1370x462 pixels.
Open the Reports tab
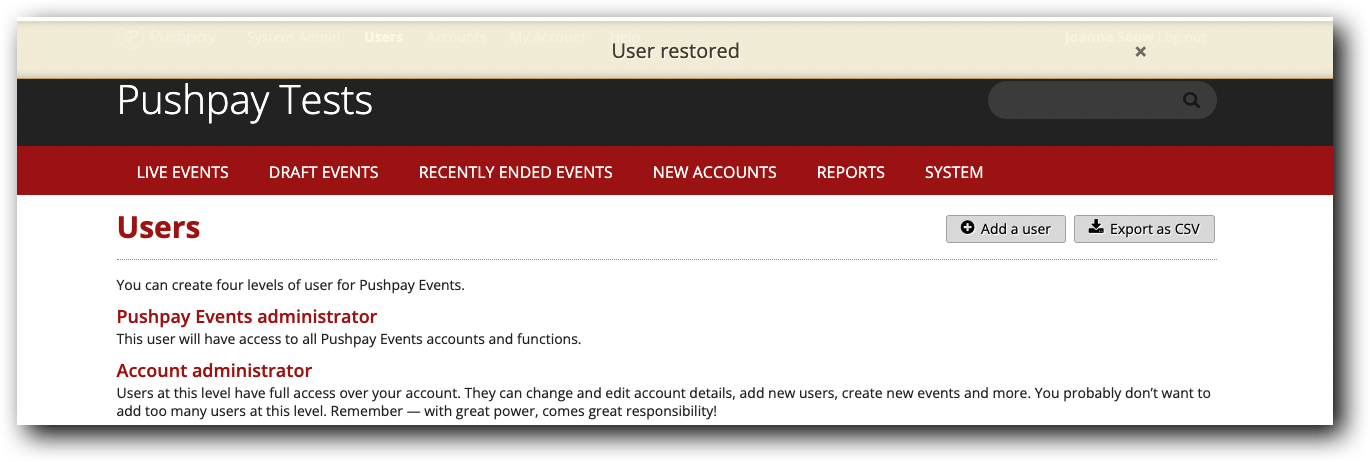point(851,172)
